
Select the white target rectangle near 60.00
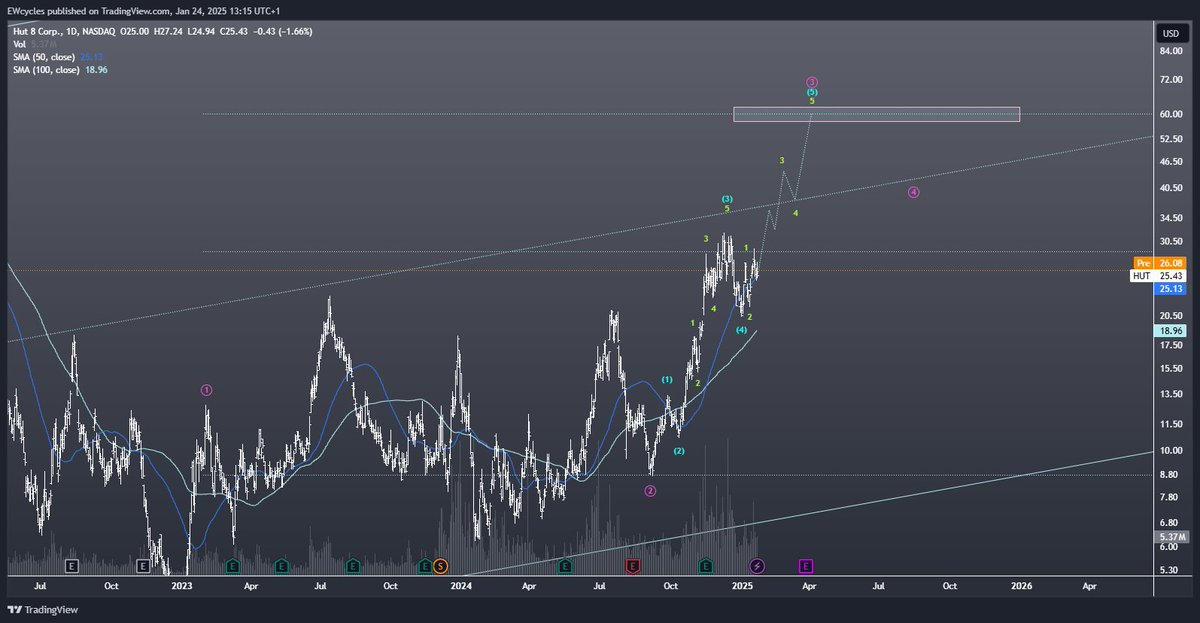click(x=876, y=114)
